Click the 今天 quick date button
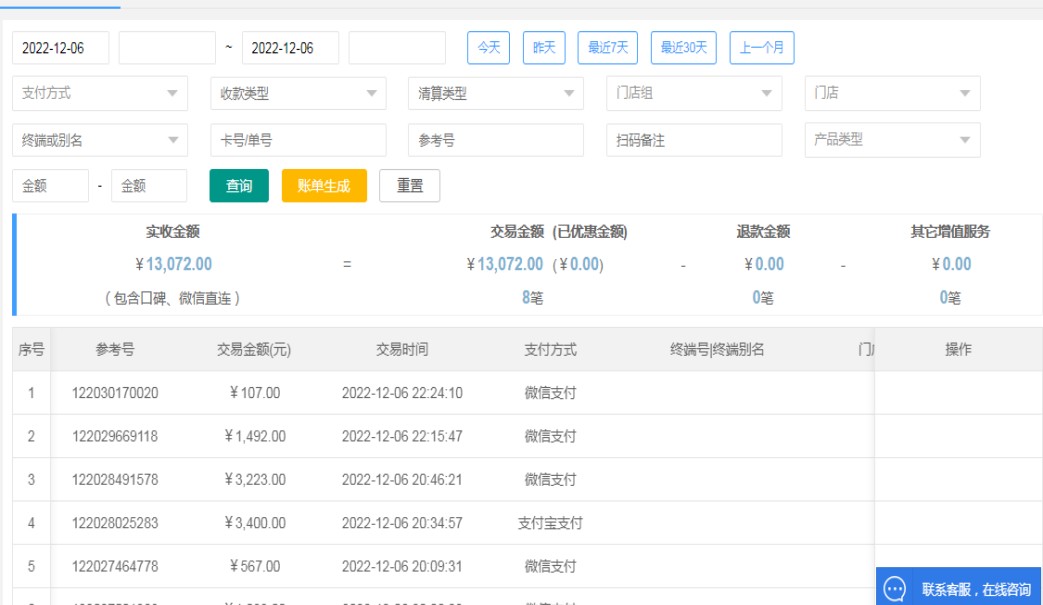 click(x=488, y=47)
